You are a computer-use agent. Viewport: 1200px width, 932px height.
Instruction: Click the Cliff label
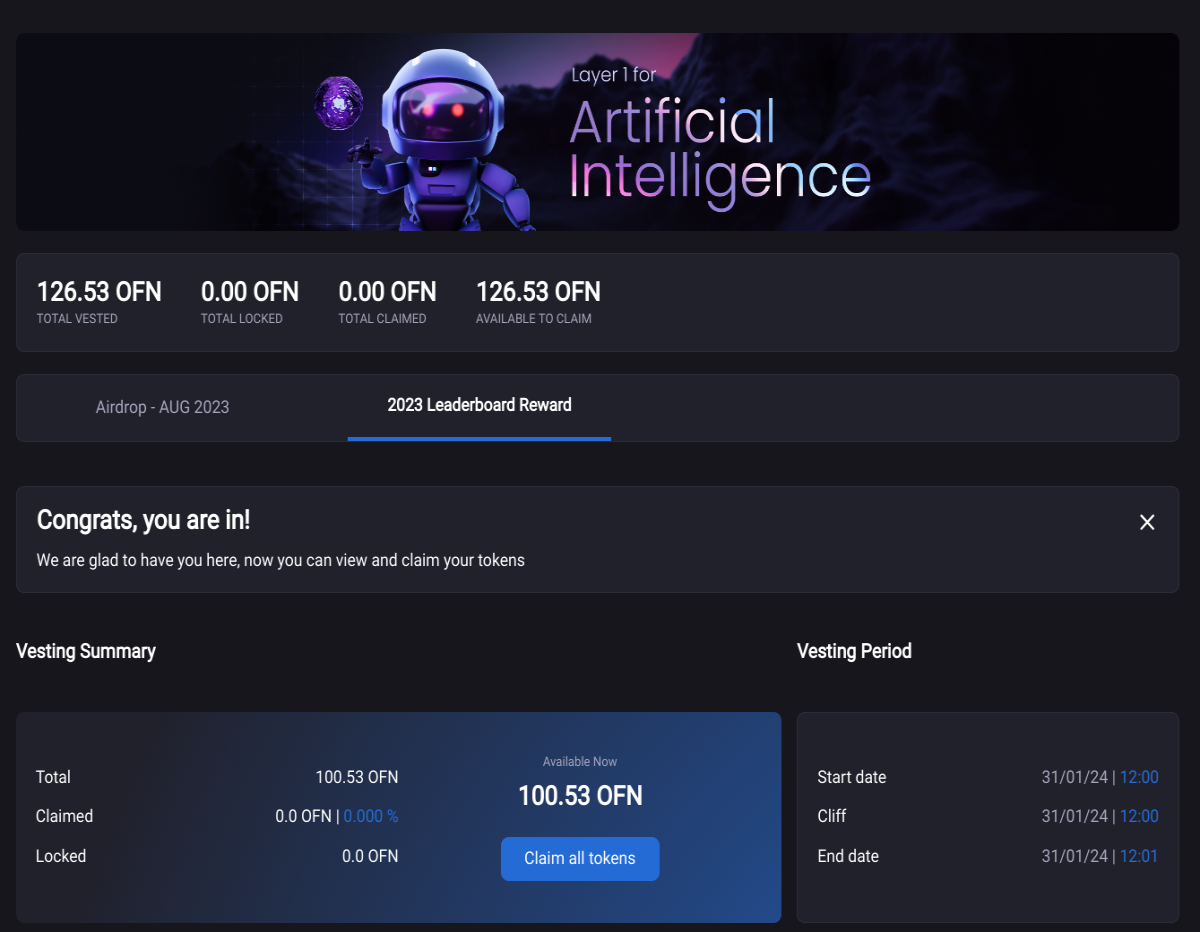tap(832, 816)
